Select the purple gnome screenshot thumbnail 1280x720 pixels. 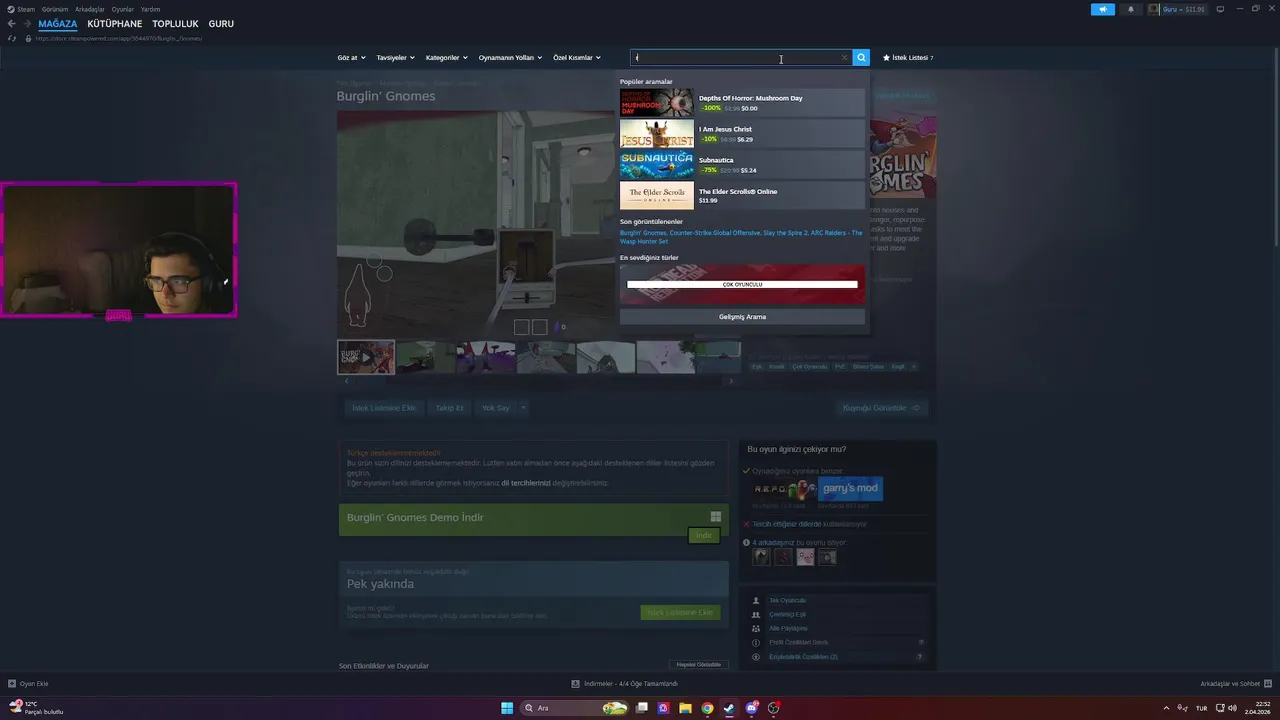(486, 357)
